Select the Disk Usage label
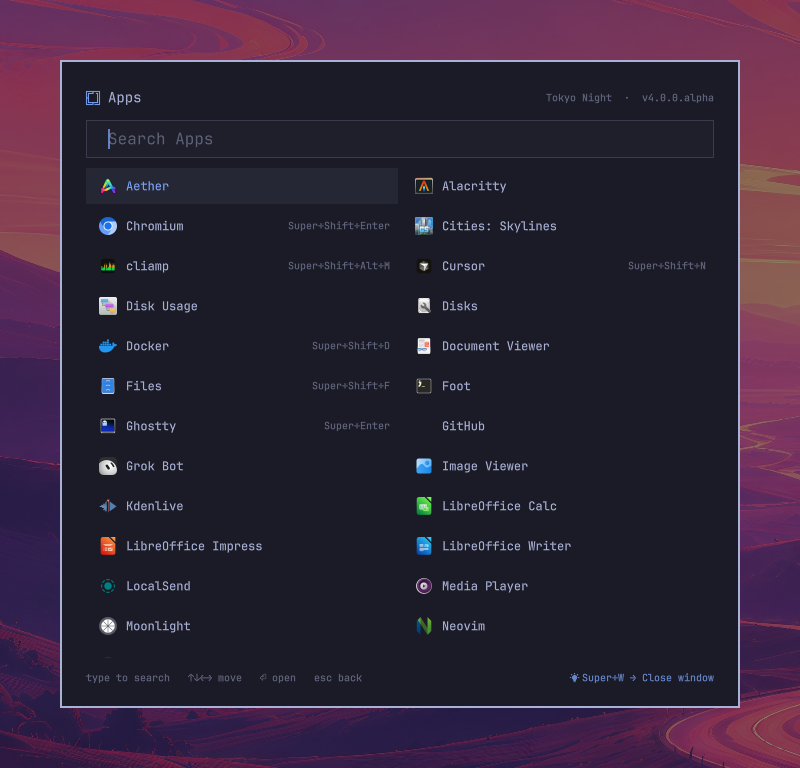 tap(162, 306)
